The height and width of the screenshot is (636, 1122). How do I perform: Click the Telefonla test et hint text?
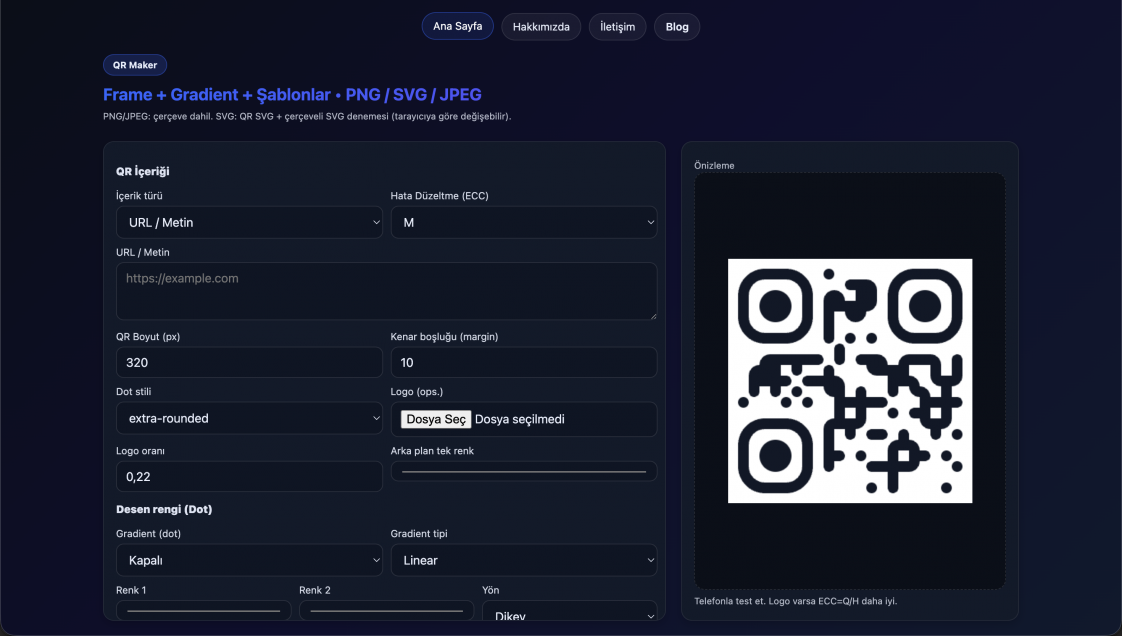(796, 601)
